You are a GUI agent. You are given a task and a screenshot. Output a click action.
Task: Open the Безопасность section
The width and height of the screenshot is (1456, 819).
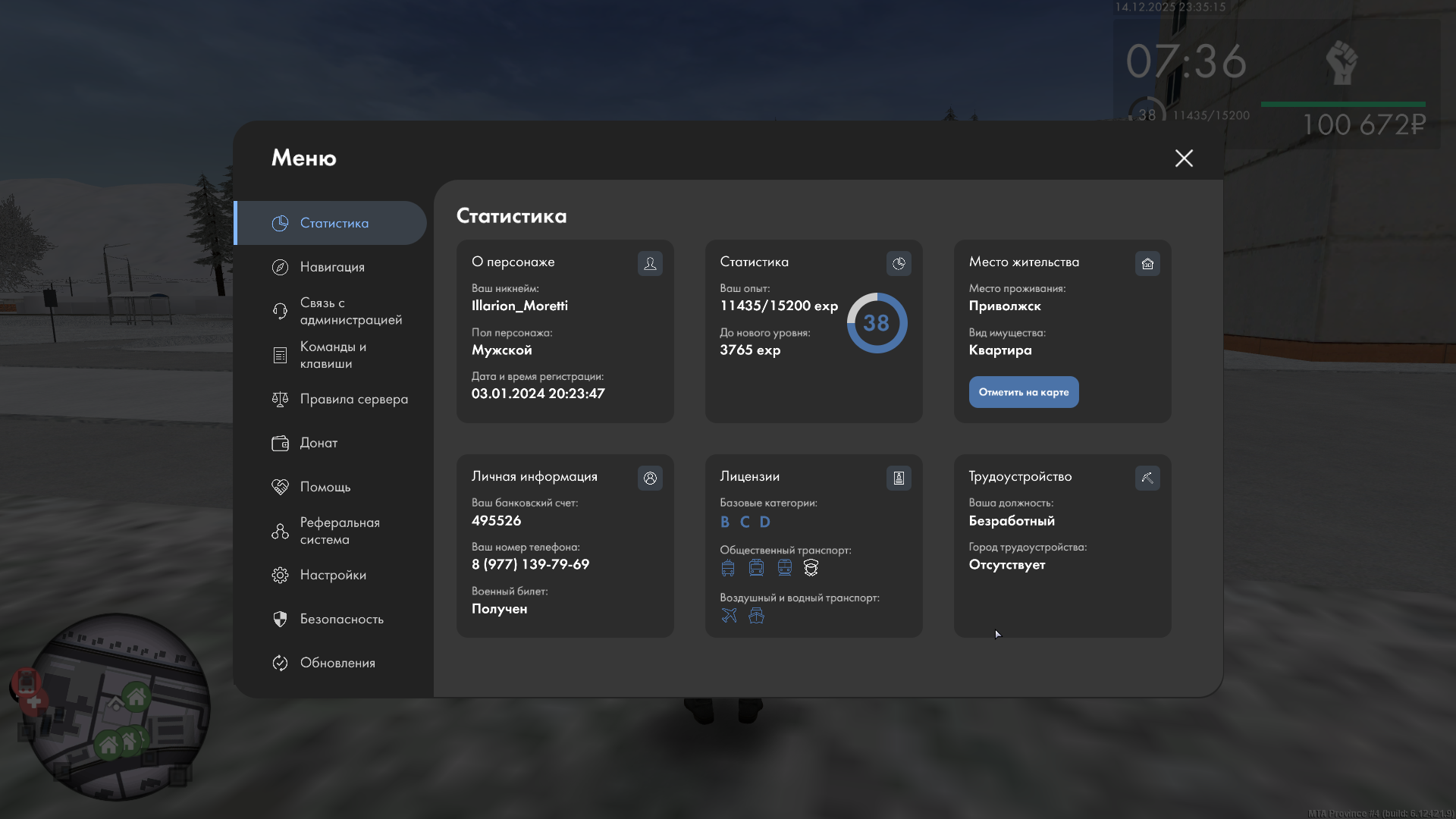click(341, 619)
